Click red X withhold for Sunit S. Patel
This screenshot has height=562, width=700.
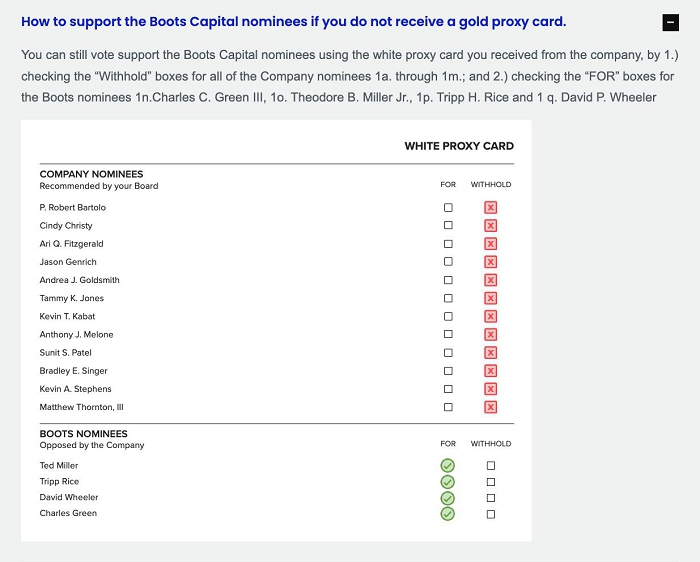(x=490, y=353)
